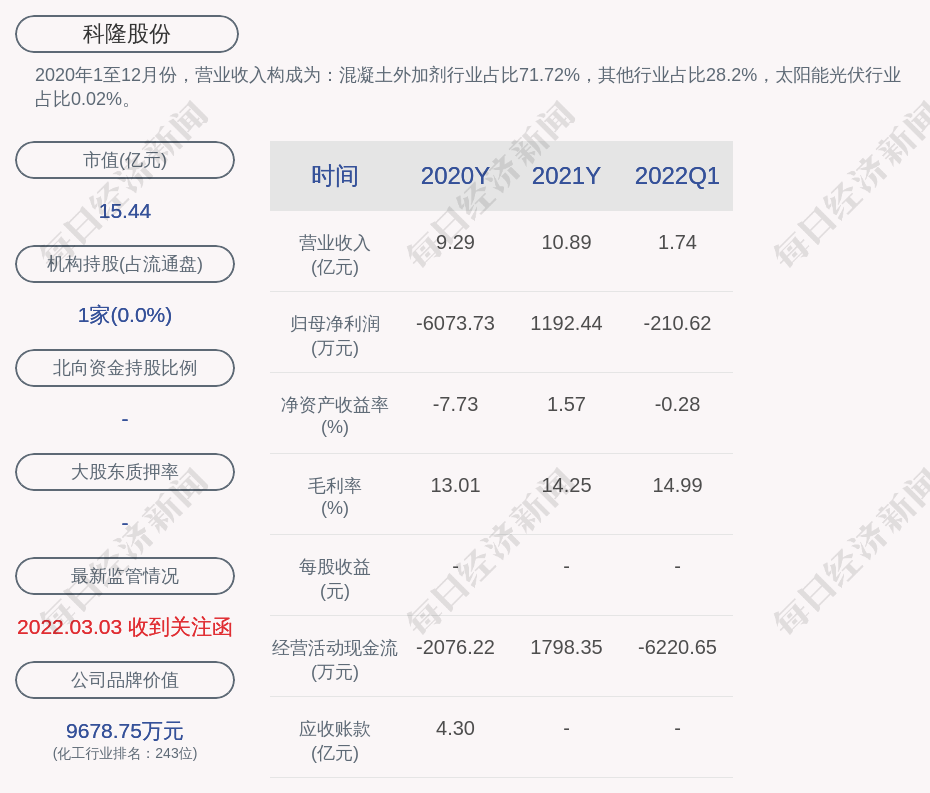Screen dimensions: 930x793
Task: Click the 归母净利润(万元) row label
Action: [335, 336]
